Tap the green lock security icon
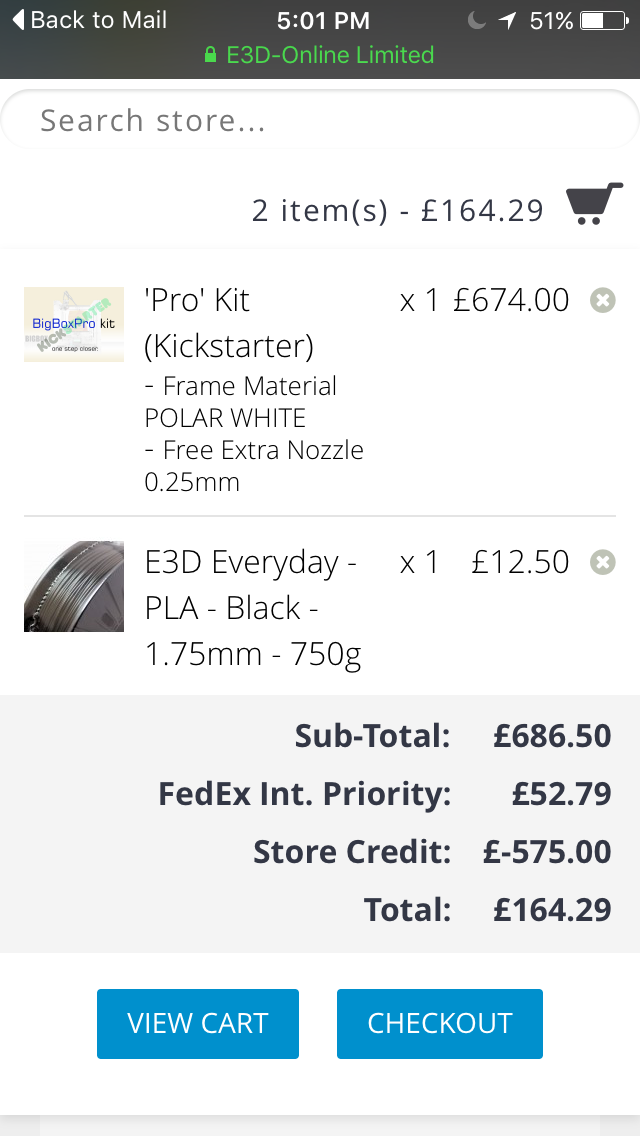Screen dimensions: 640x1136 coord(210,54)
